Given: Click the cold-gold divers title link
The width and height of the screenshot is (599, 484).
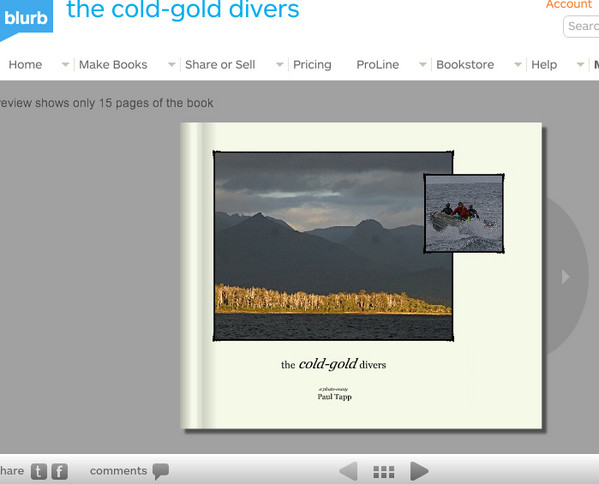Looking at the screenshot, I should [183, 9].
